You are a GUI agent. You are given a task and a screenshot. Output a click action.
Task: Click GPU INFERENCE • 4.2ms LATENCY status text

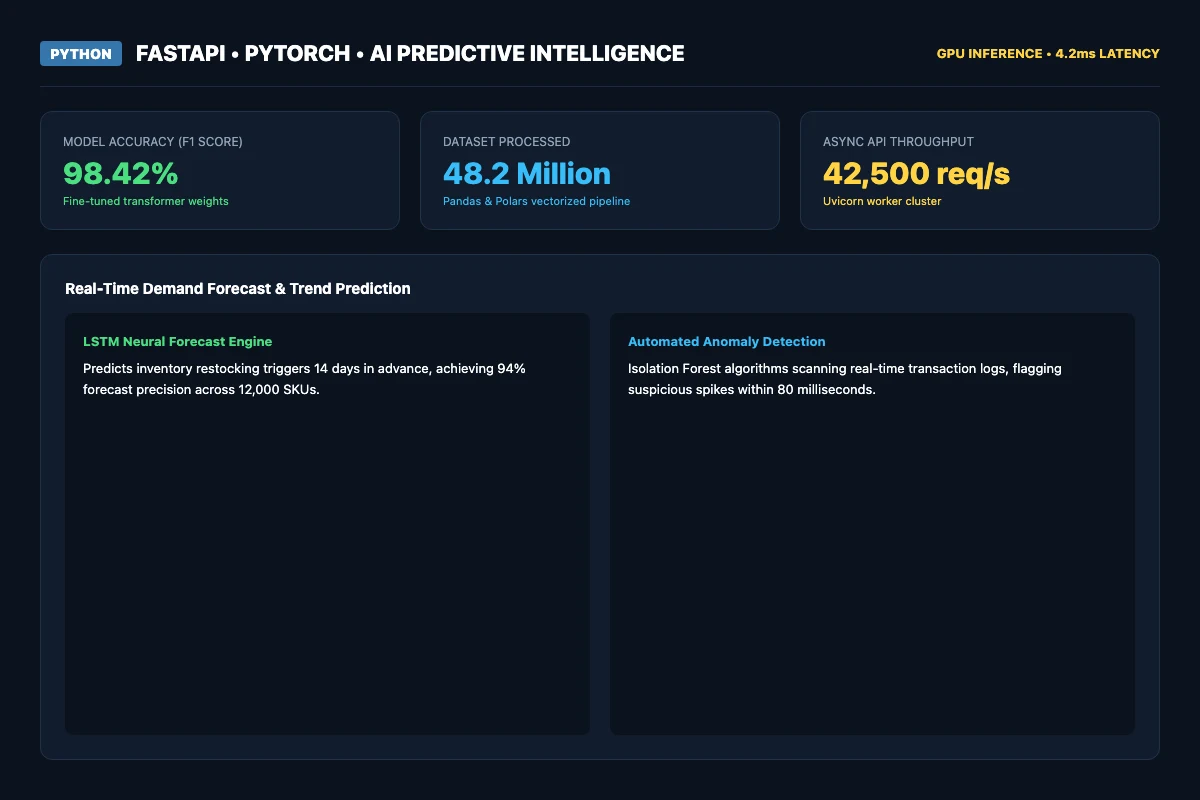pos(1048,54)
